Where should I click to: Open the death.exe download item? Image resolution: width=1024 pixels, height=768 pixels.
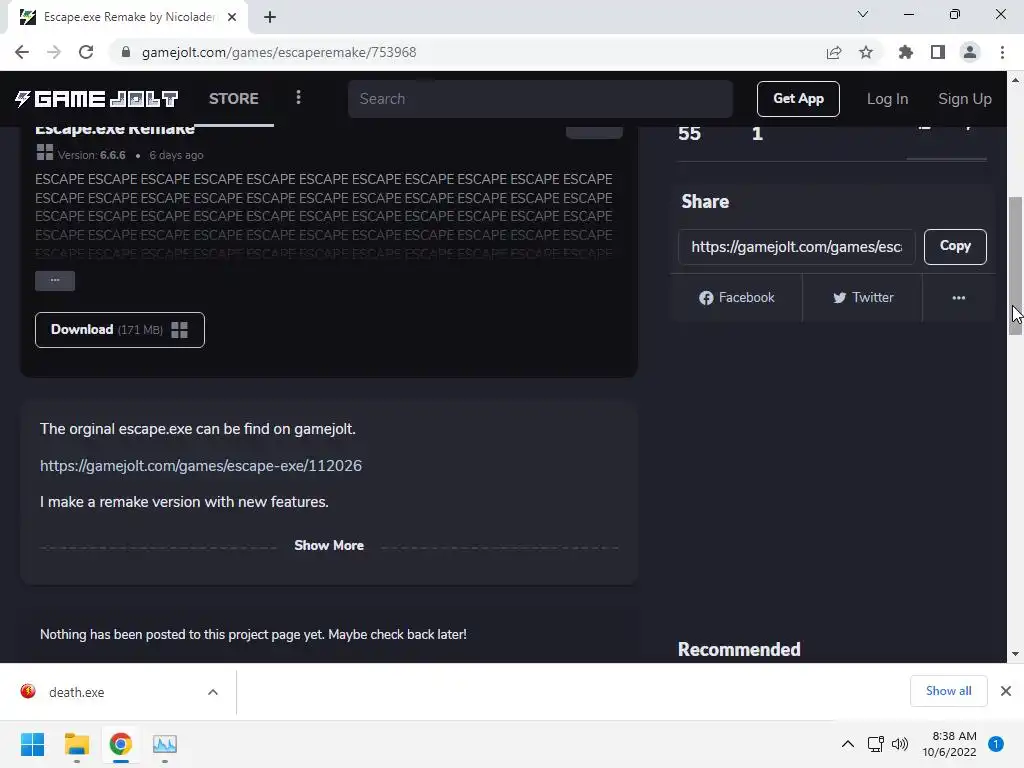tap(76, 692)
